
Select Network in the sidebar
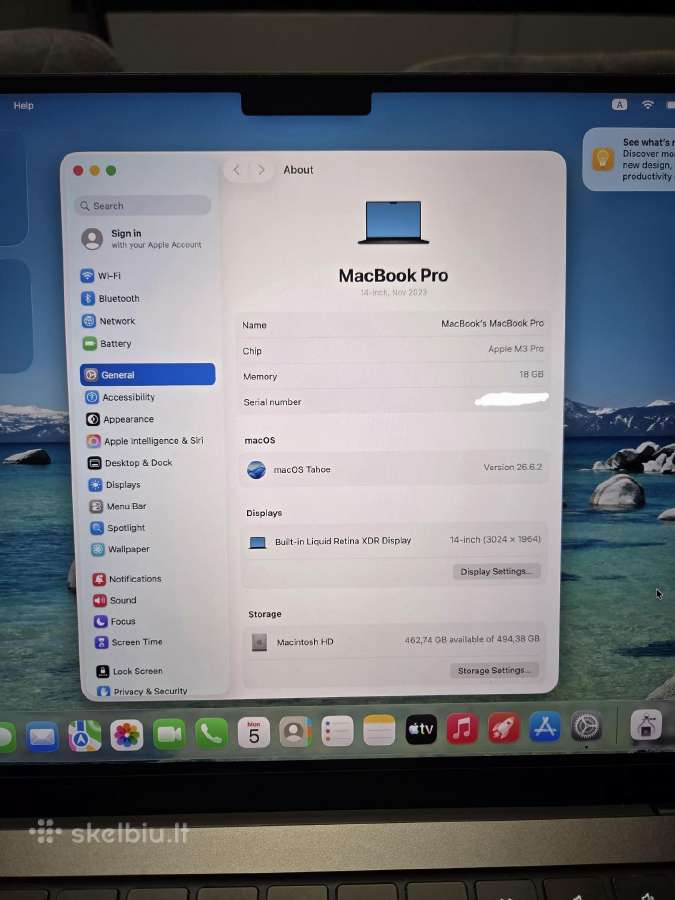[108, 321]
